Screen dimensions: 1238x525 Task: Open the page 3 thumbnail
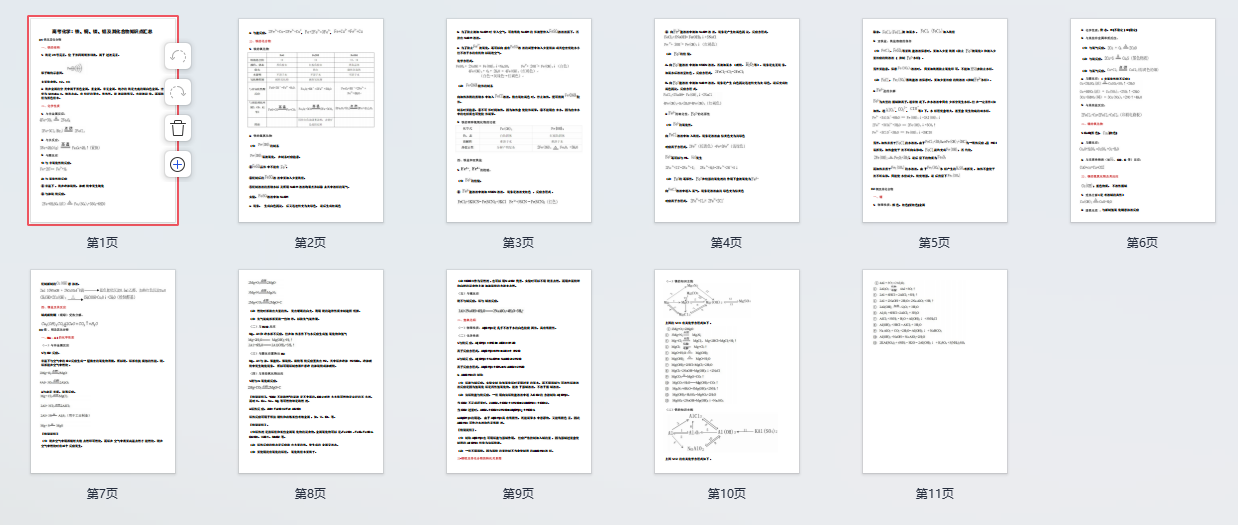tap(518, 120)
